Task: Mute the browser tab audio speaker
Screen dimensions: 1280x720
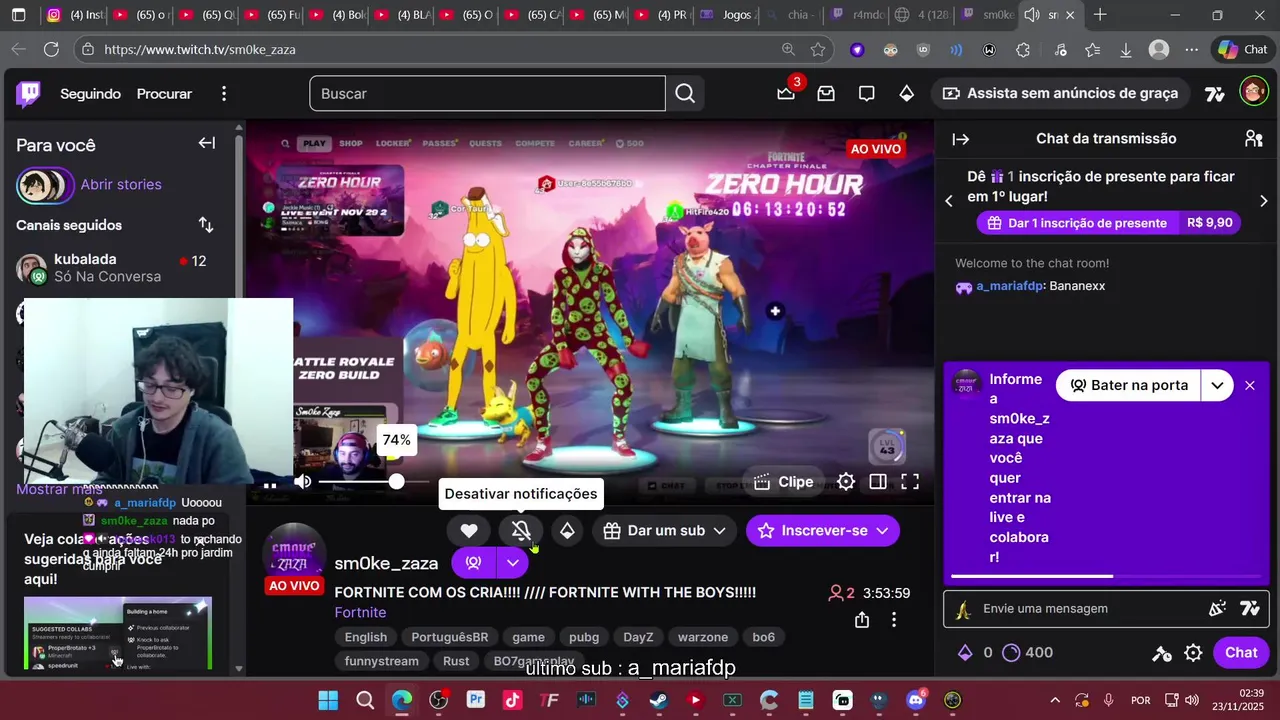Action: tap(1032, 15)
